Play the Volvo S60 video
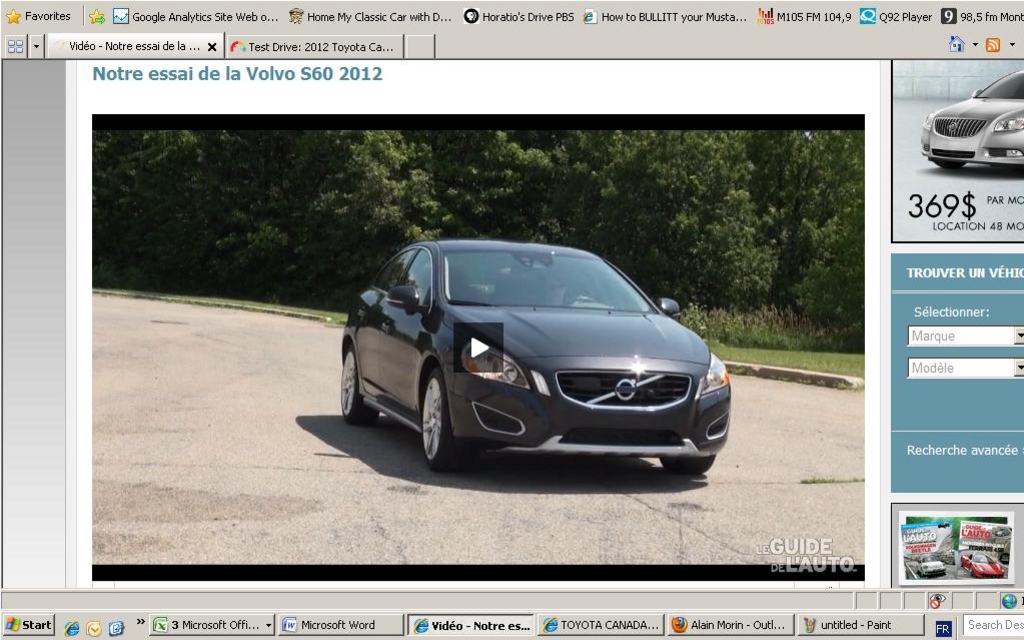Viewport: 1024px width, 640px height. point(478,347)
